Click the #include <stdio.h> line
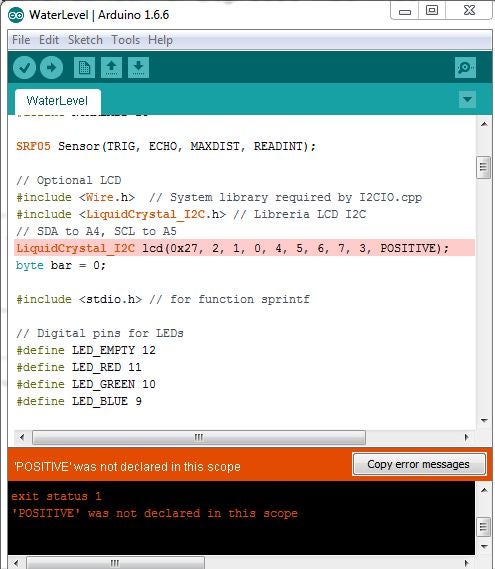 163,299
